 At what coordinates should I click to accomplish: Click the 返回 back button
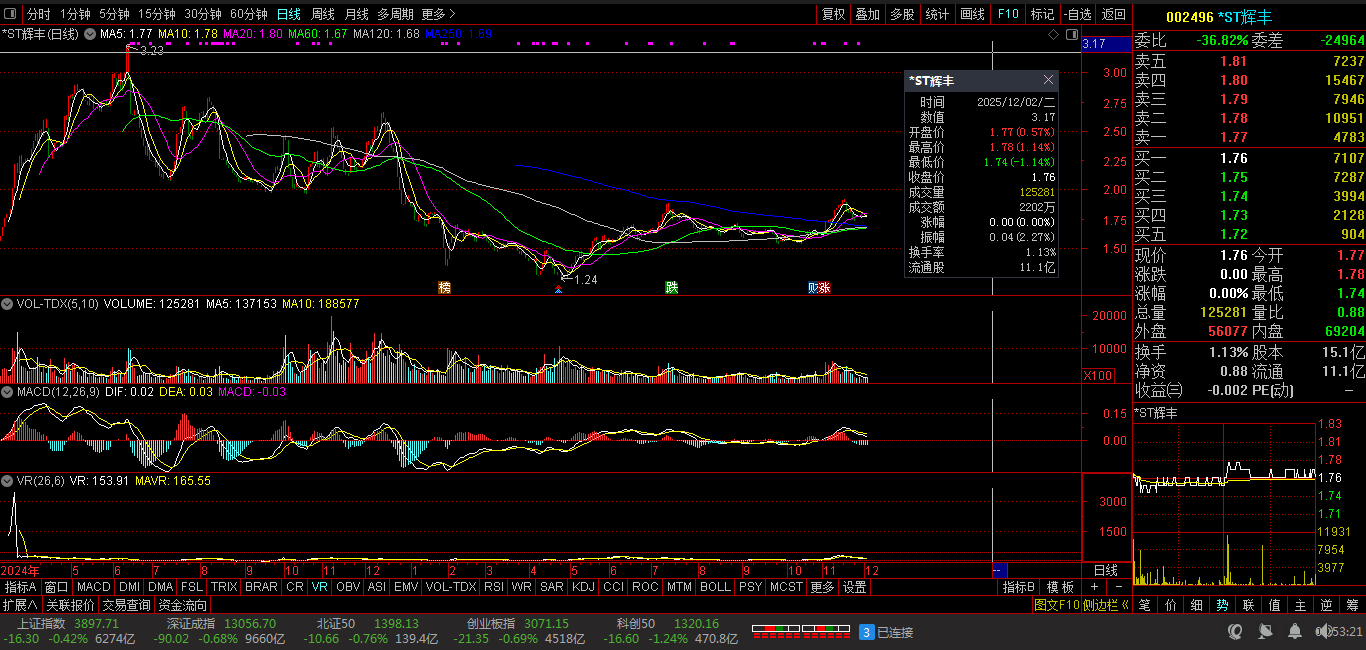(1113, 14)
